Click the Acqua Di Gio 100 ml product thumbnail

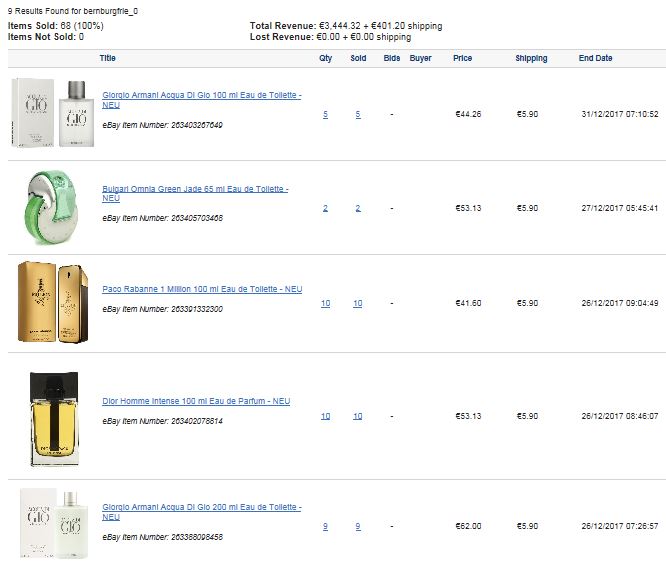coord(53,113)
